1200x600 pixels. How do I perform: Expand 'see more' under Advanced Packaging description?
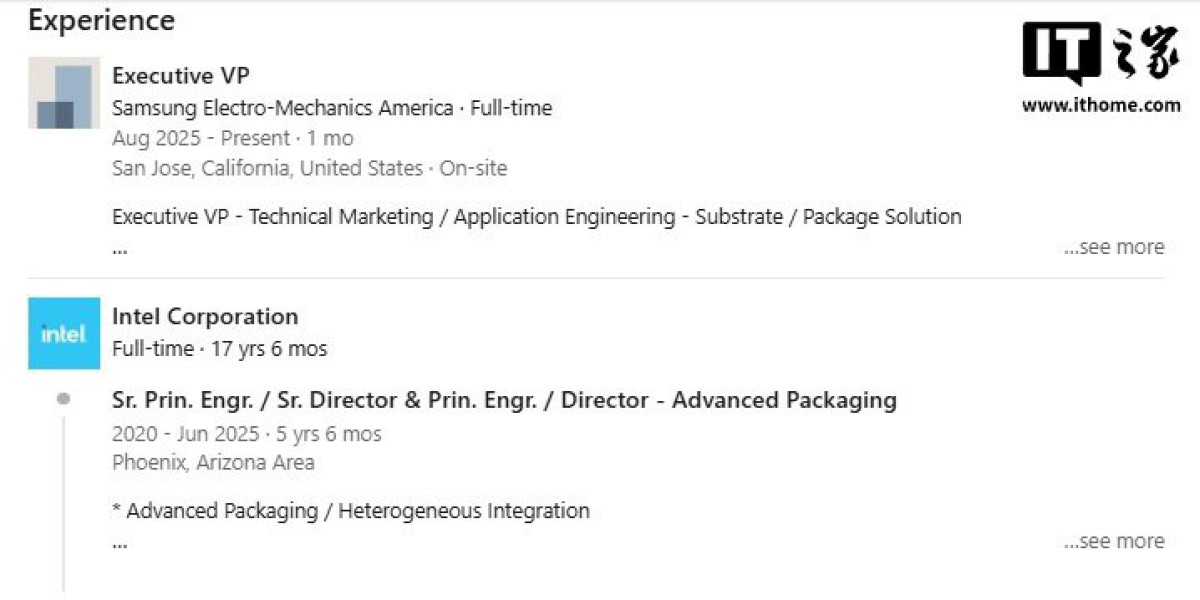click(x=1114, y=541)
